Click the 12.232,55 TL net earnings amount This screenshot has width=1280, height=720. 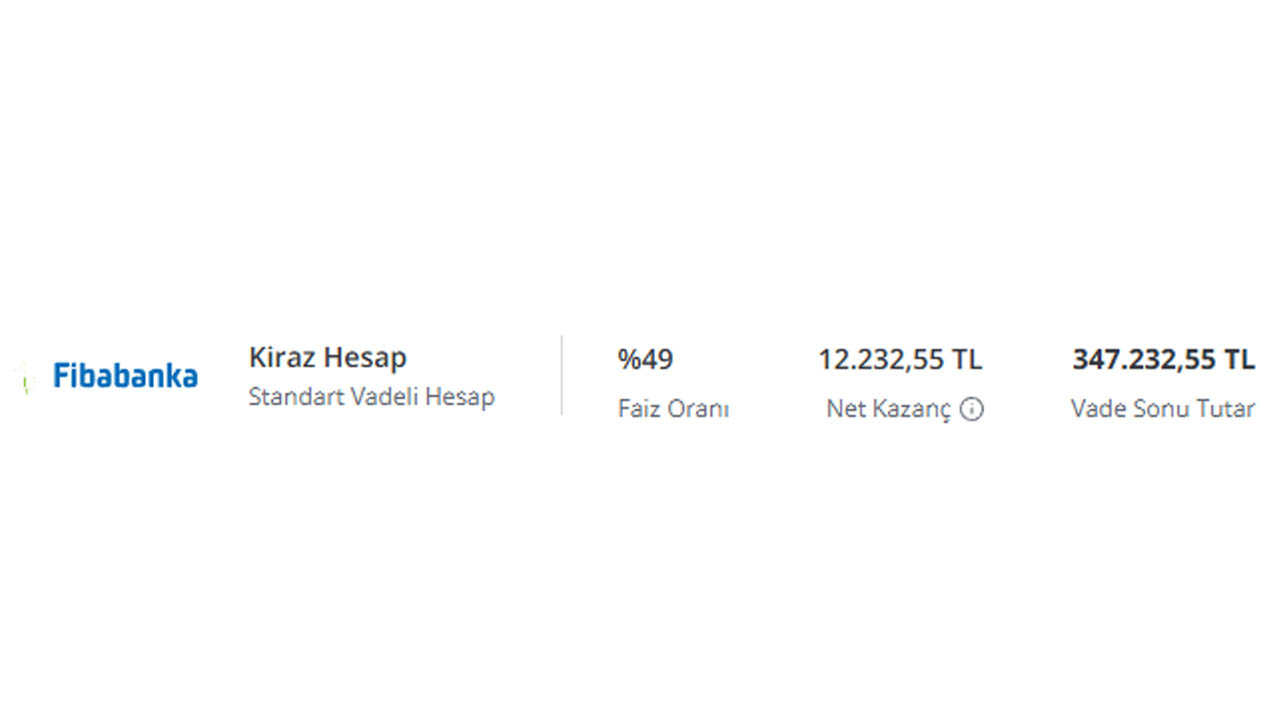pyautogui.click(x=900, y=359)
